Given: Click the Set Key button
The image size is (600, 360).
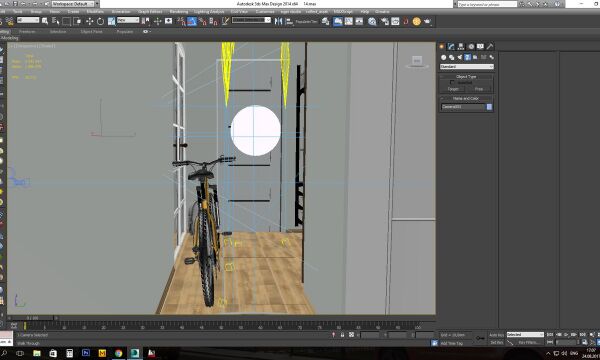Looking at the screenshot, I should (497, 342).
